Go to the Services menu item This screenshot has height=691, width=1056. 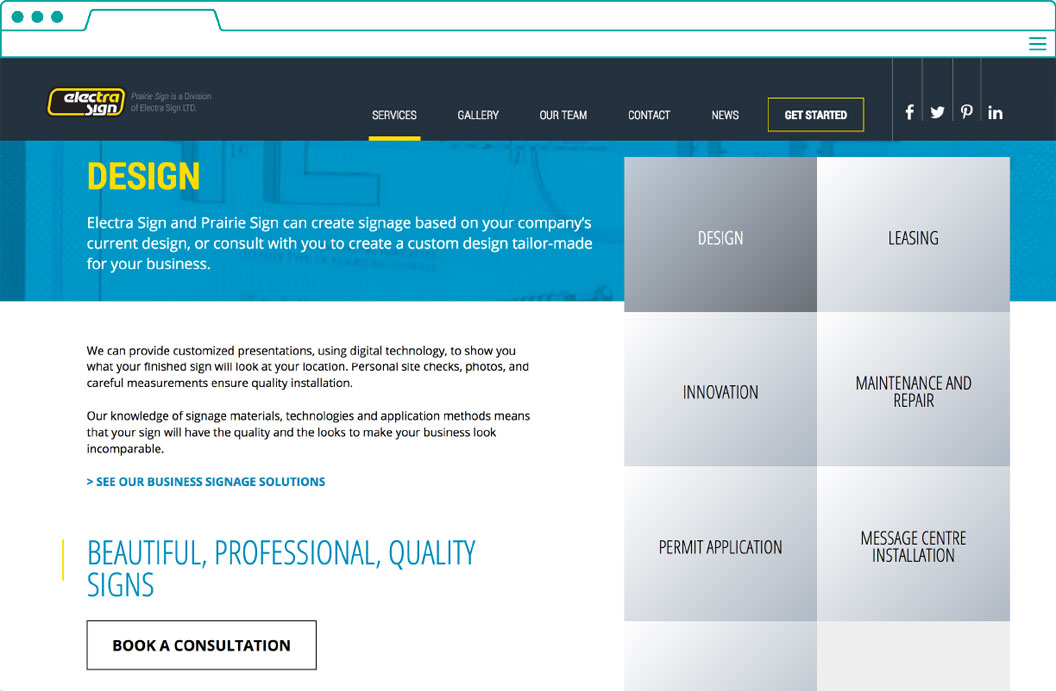[394, 115]
